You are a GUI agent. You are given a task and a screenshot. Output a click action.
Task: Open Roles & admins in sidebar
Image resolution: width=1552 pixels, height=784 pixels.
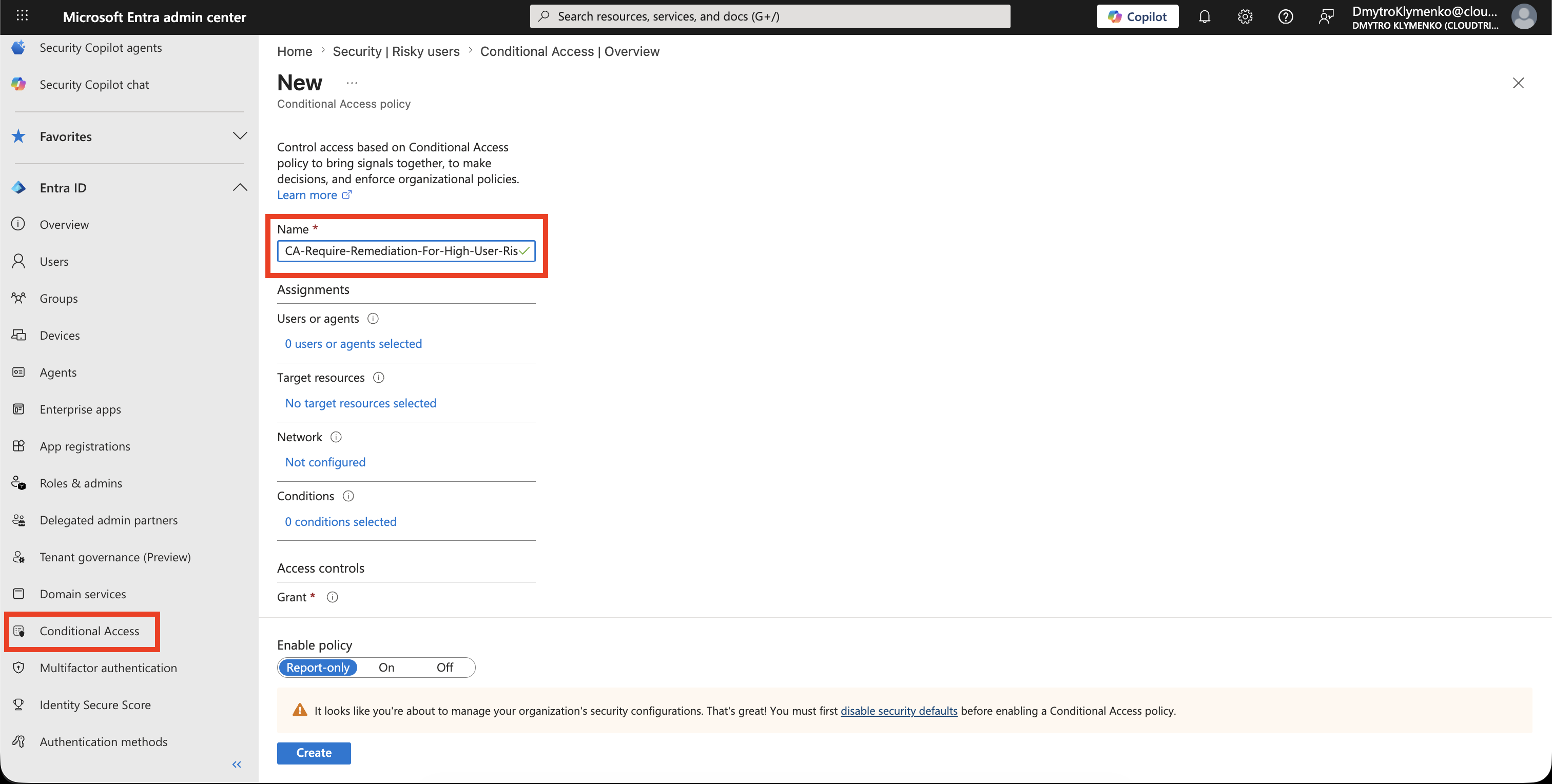[x=81, y=483]
